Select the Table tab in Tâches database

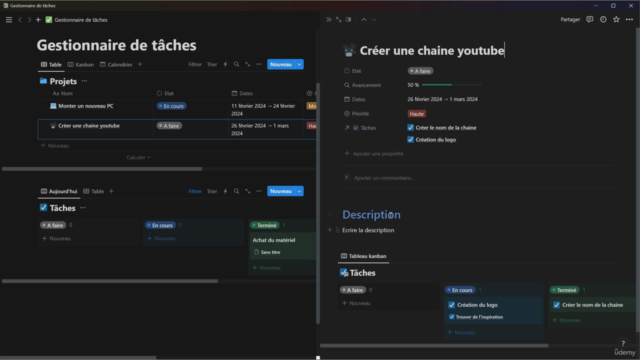[x=93, y=191]
